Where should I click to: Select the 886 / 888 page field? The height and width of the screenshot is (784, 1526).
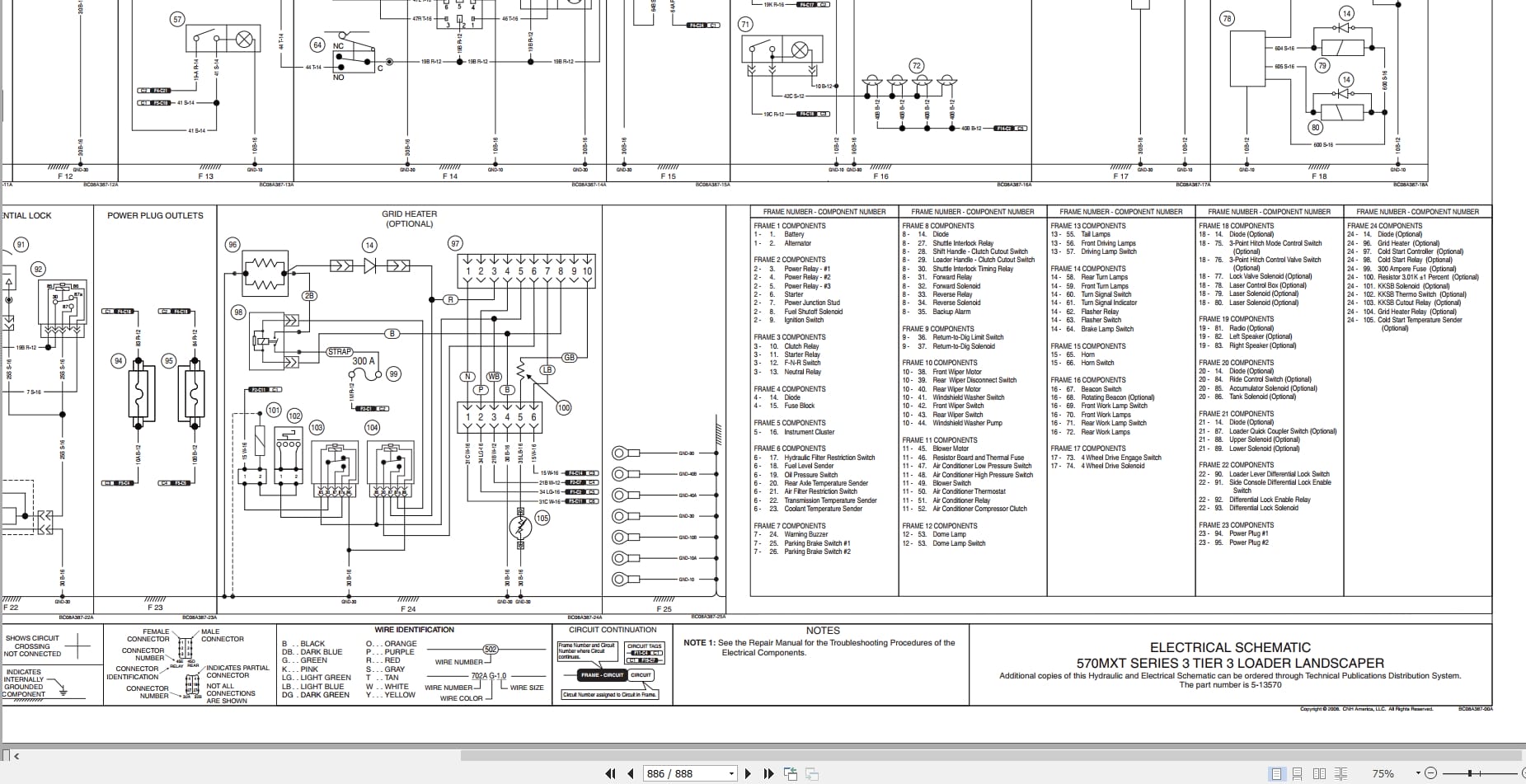[676, 773]
